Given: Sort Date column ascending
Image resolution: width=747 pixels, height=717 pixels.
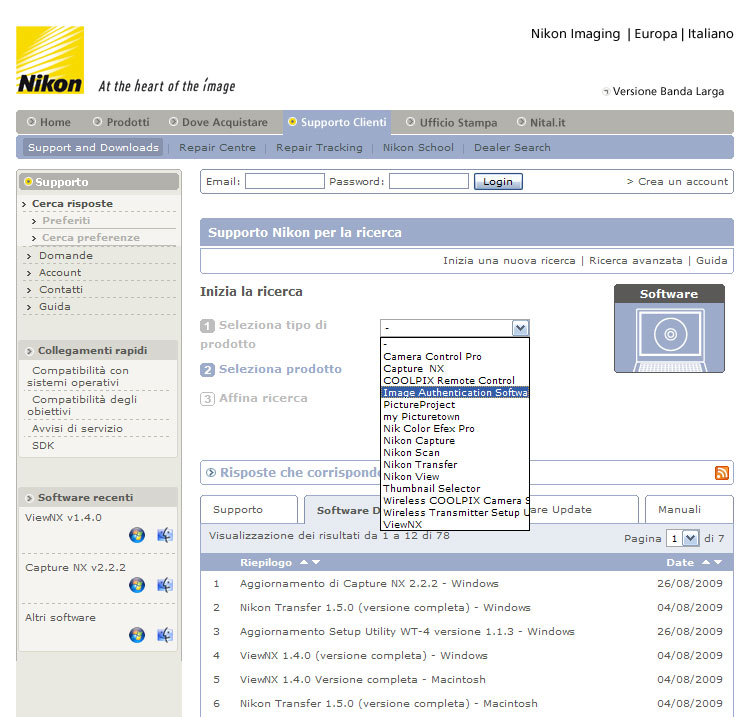Looking at the screenshot, I should point(707,563).
